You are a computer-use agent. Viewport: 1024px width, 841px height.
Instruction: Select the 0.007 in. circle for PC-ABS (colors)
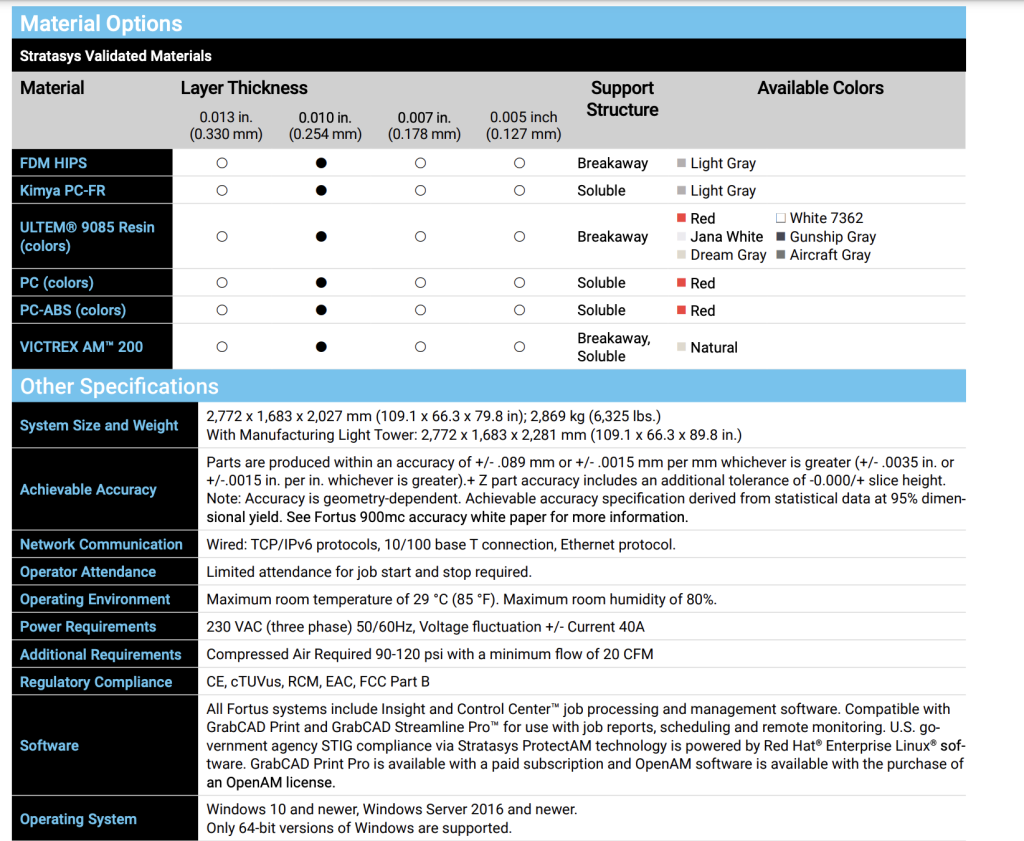[420, 310]
